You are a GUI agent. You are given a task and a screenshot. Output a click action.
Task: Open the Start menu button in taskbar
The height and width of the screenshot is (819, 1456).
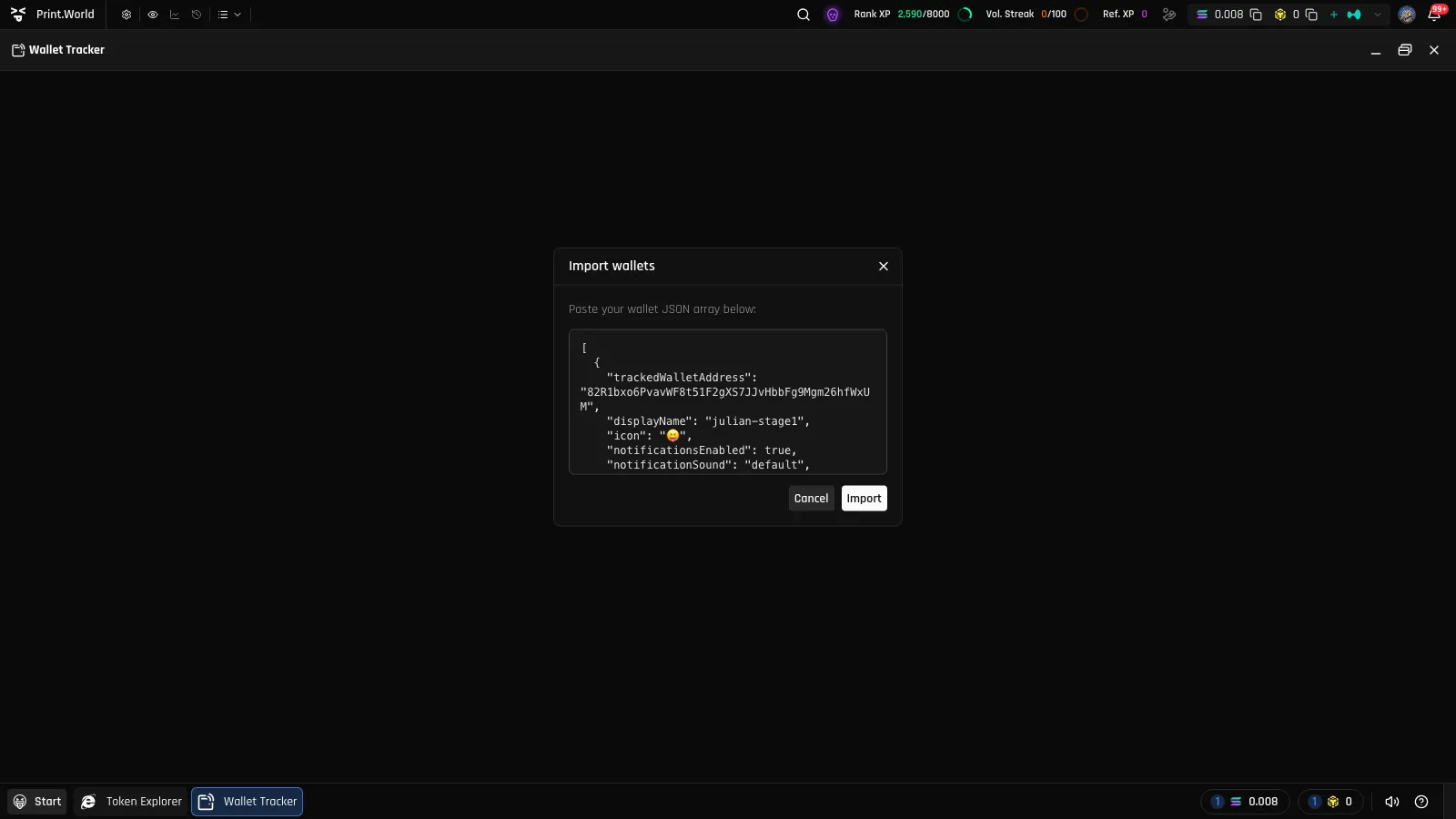tap(37, 802)
